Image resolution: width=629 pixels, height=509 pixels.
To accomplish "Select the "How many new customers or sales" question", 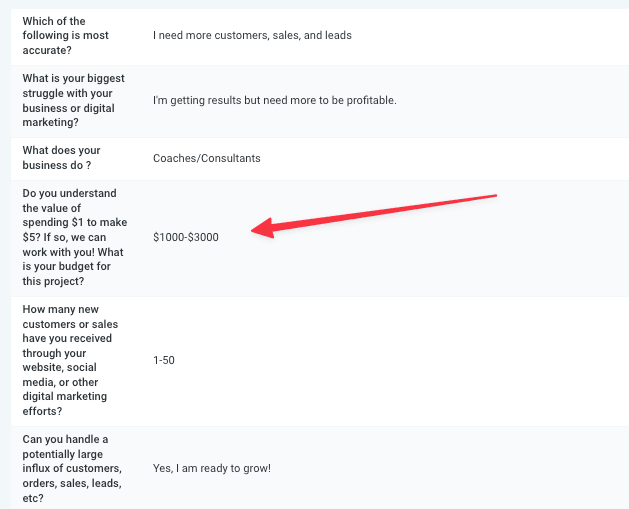I will [70, 360].
